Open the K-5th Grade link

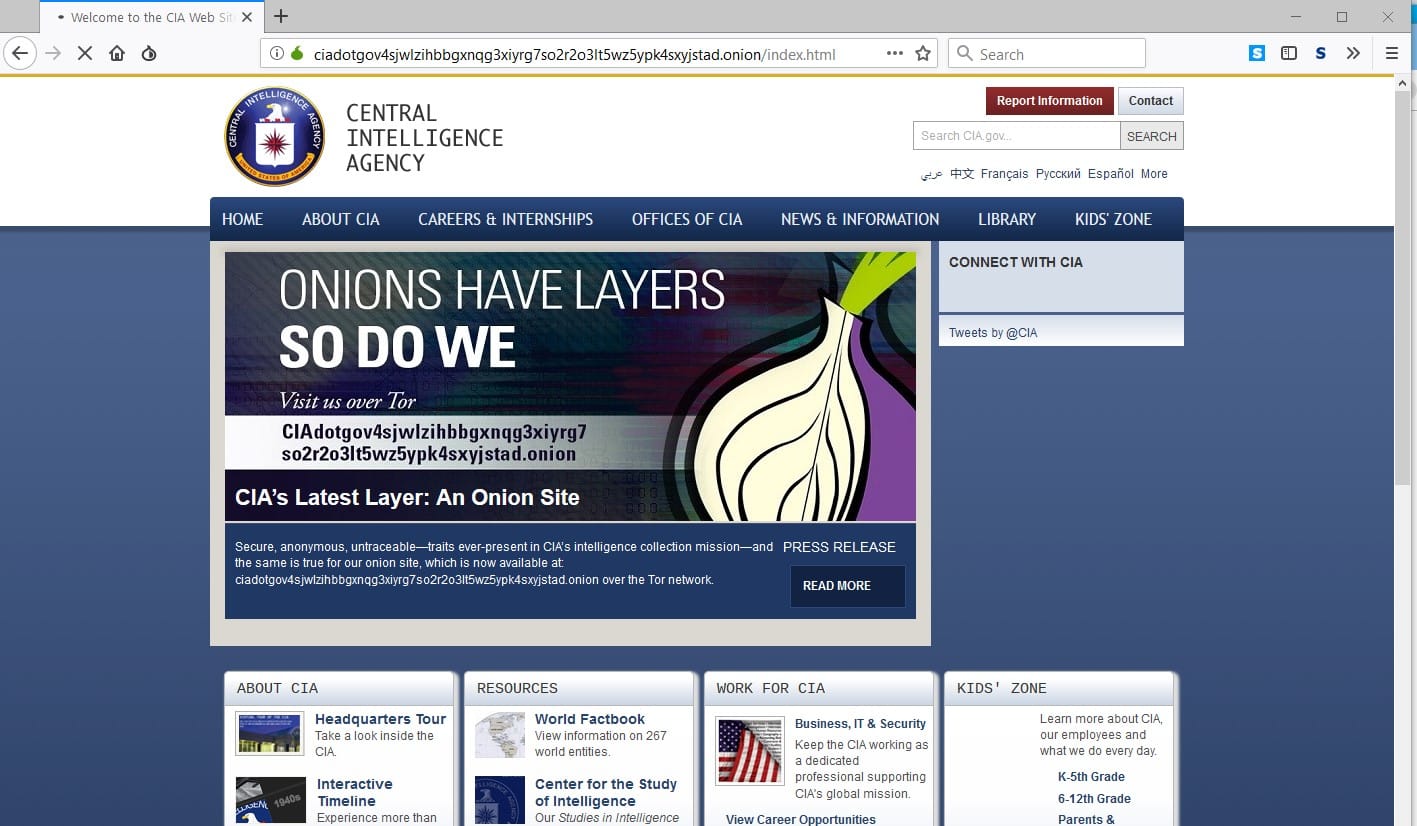(x=1091, y=777)
